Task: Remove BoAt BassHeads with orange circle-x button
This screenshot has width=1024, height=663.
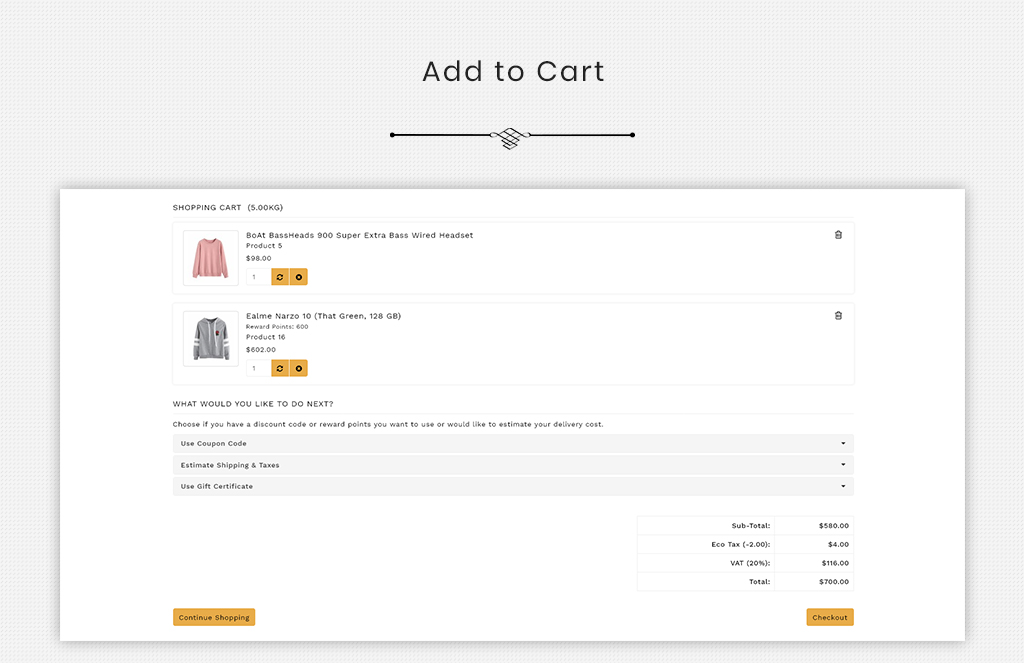Action: tap(299, 277)
